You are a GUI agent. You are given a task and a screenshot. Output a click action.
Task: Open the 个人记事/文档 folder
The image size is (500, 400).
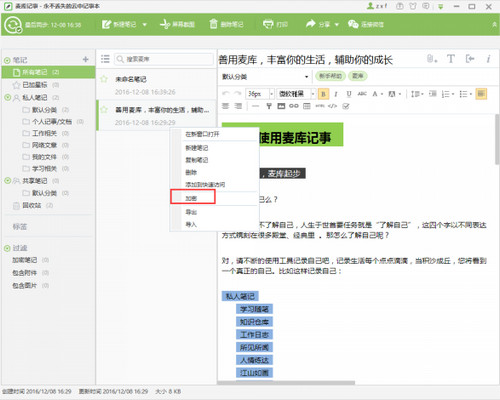52,122
